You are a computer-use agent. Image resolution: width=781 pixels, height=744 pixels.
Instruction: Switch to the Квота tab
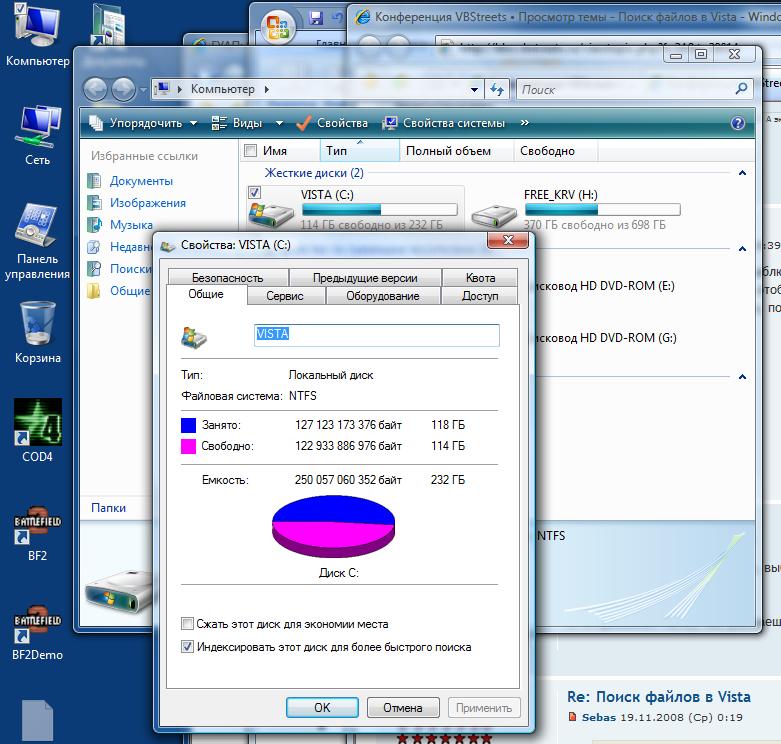[480, 277]
